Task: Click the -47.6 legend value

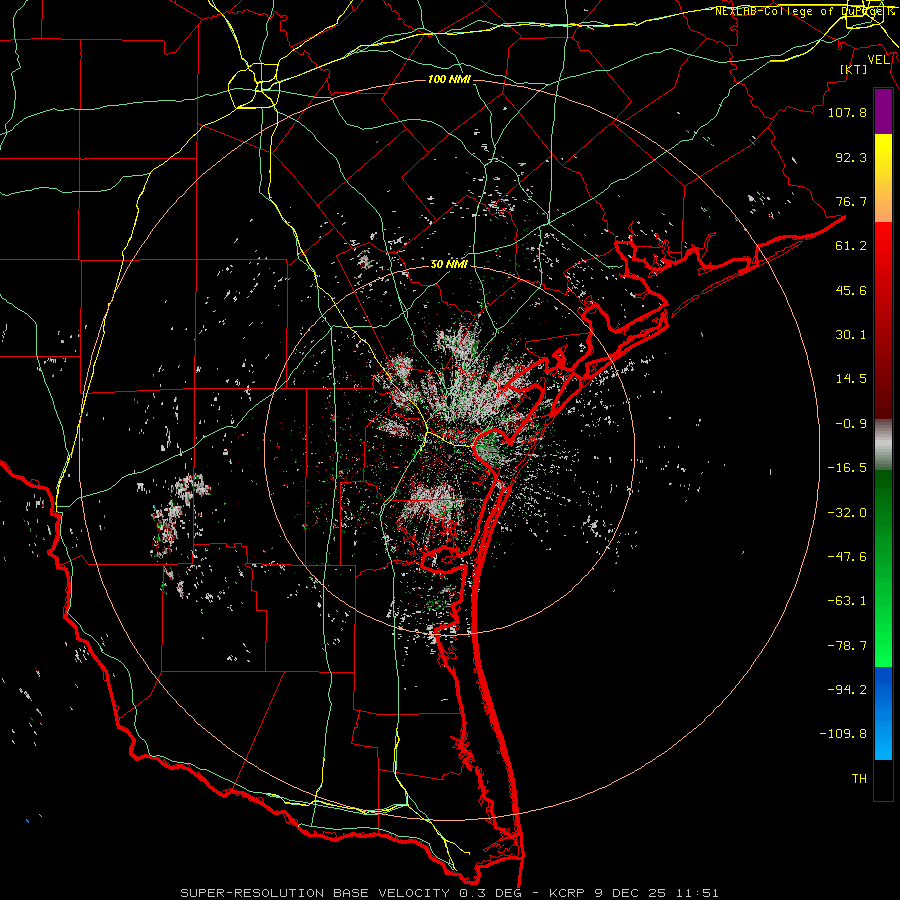Action: click(x=847, y=557)
